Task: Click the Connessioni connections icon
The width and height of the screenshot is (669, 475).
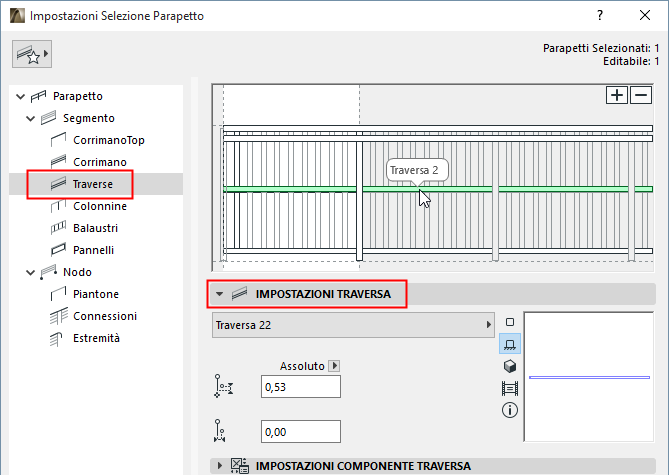Action: pos(58,316)
